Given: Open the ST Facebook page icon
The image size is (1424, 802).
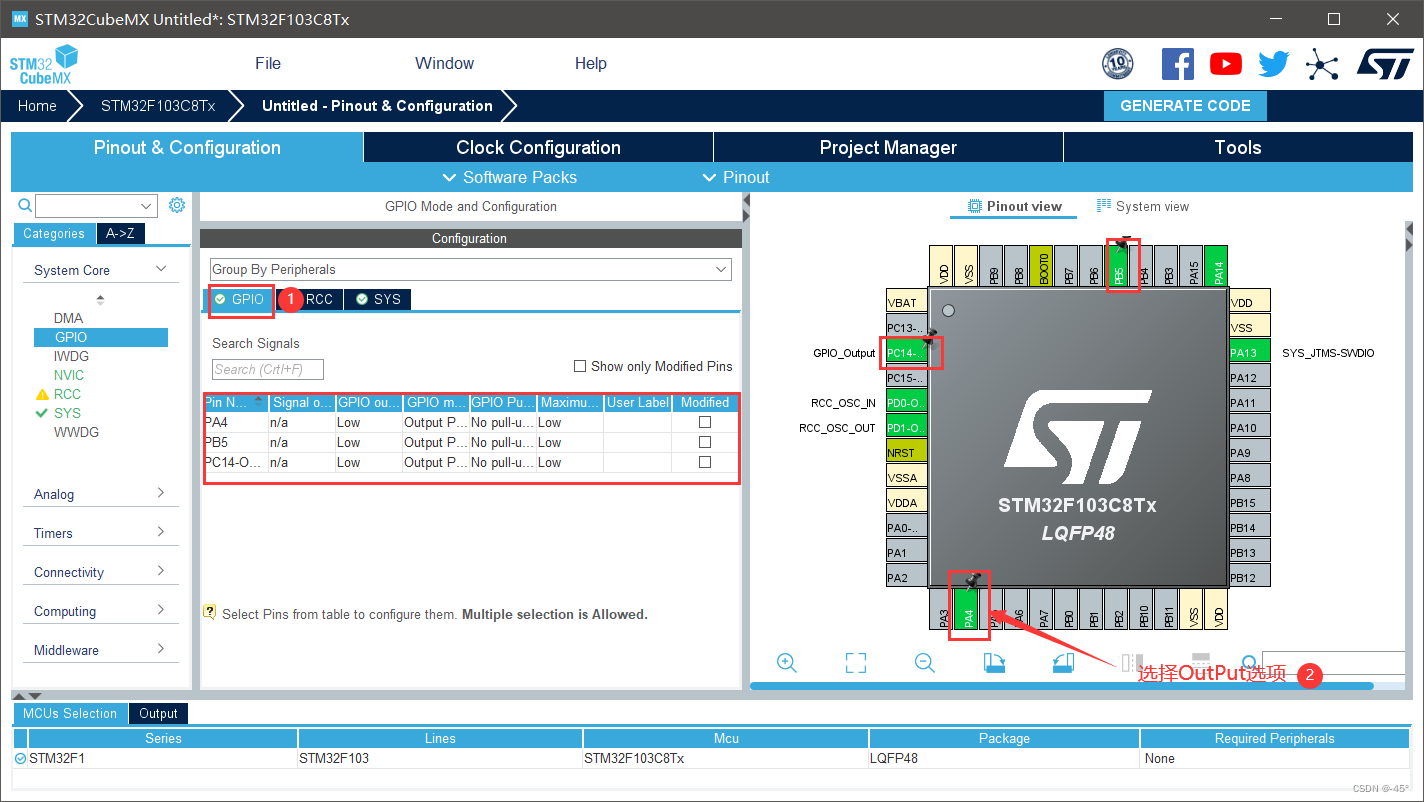Looking at the screenshot, I should tap(1178, 64).
